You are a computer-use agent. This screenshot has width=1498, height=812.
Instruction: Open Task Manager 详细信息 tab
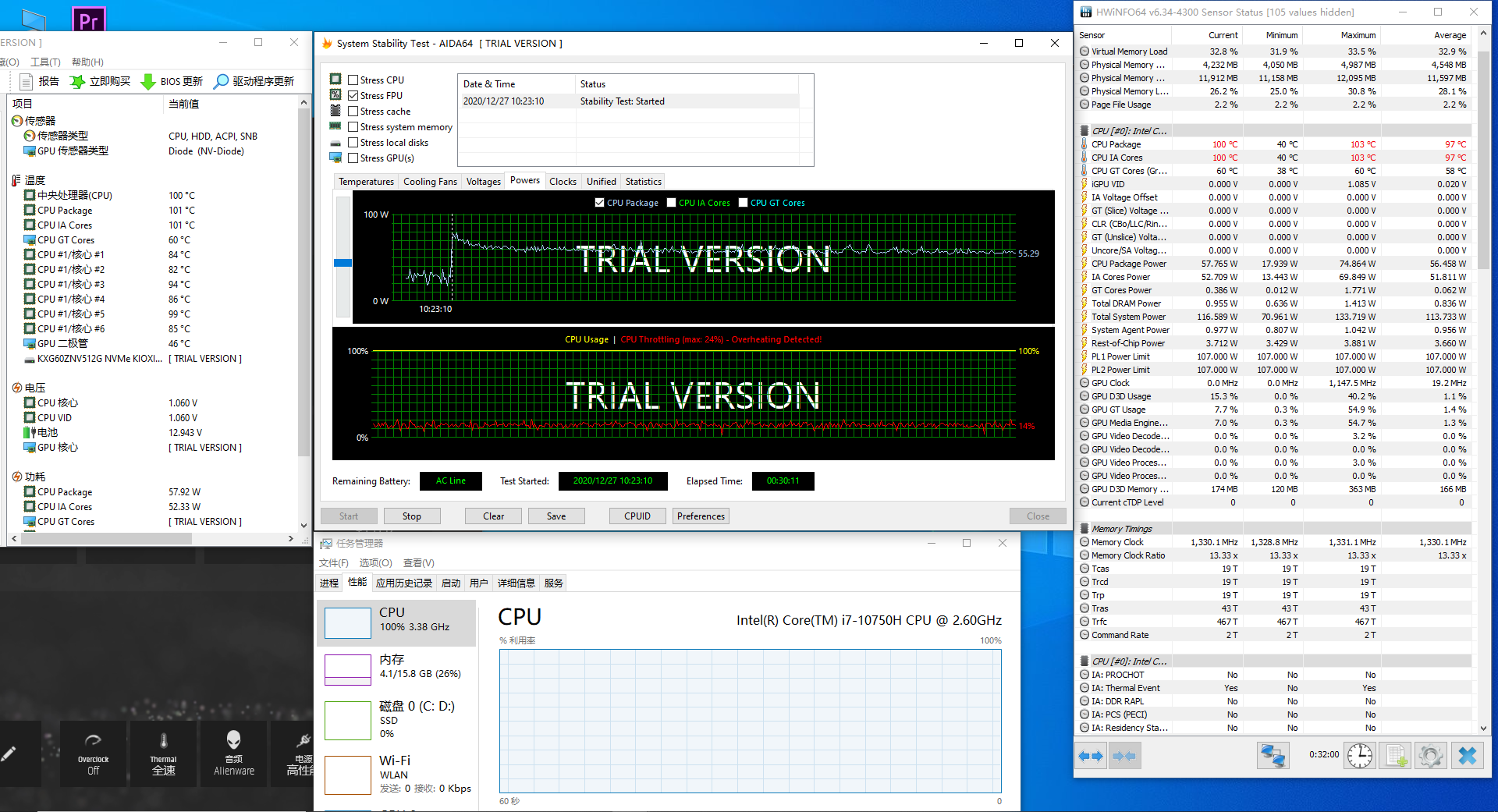coord(516,583)
